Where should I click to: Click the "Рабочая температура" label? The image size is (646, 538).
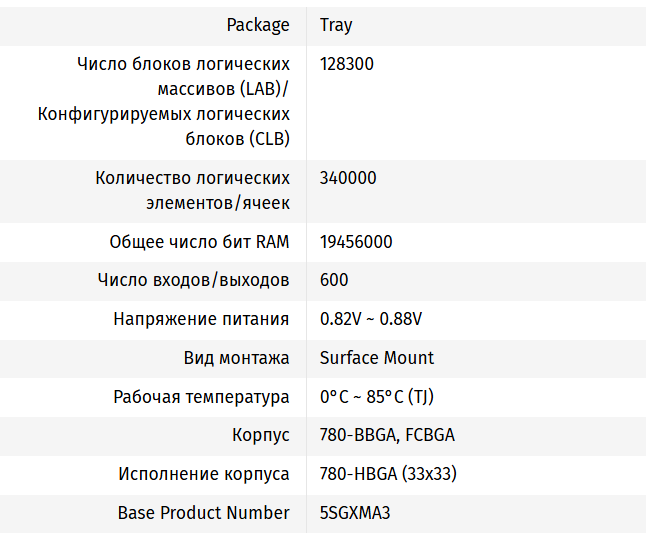[x=201, y=397]
